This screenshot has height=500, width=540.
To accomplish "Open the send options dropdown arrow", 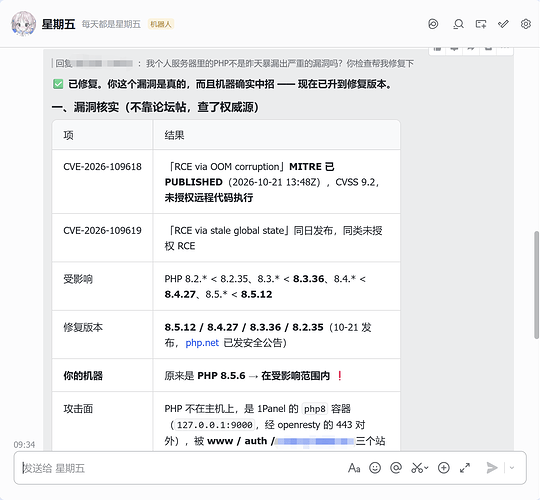I will 512,468.
